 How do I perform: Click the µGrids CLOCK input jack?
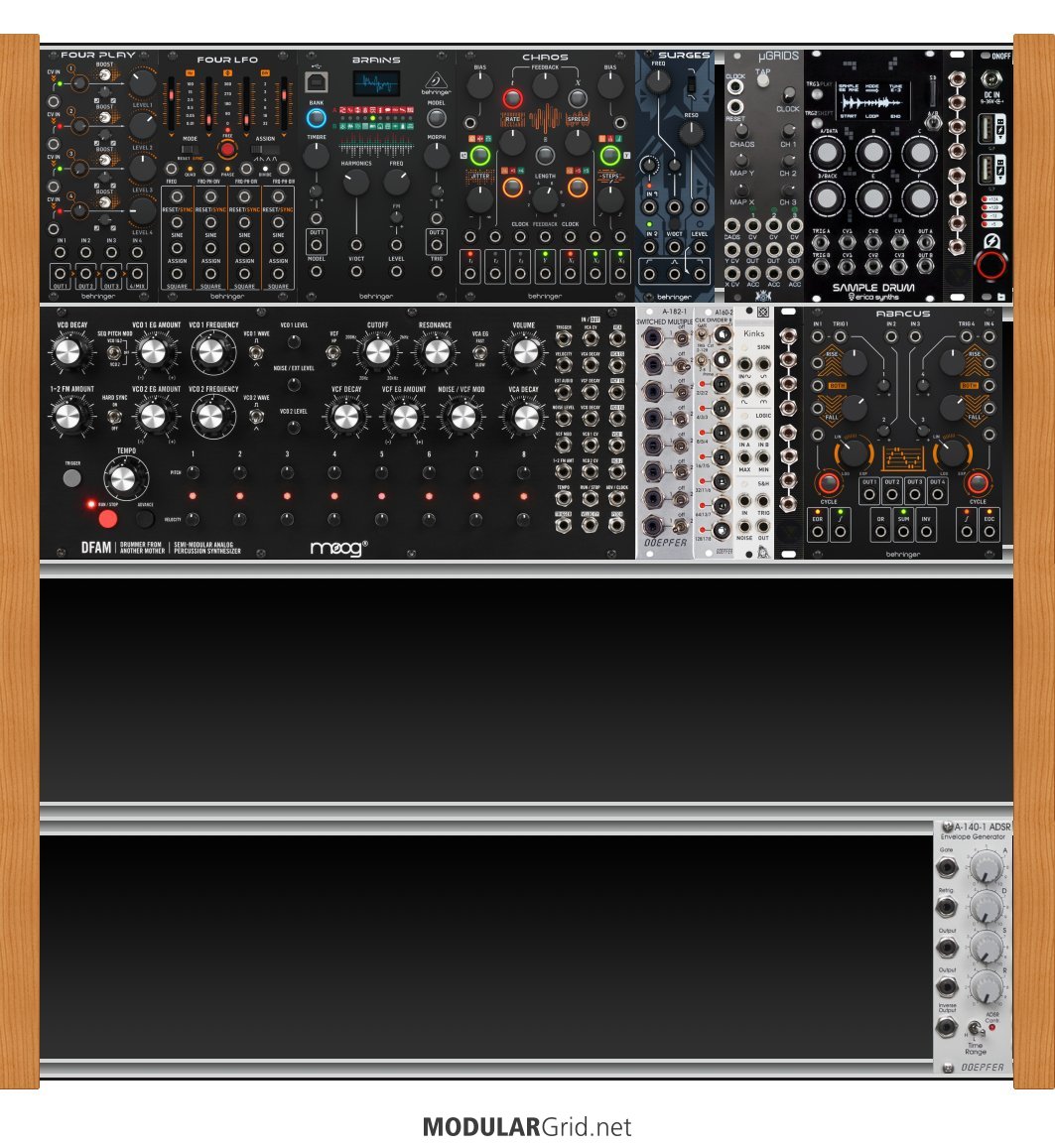click(735, 88)
